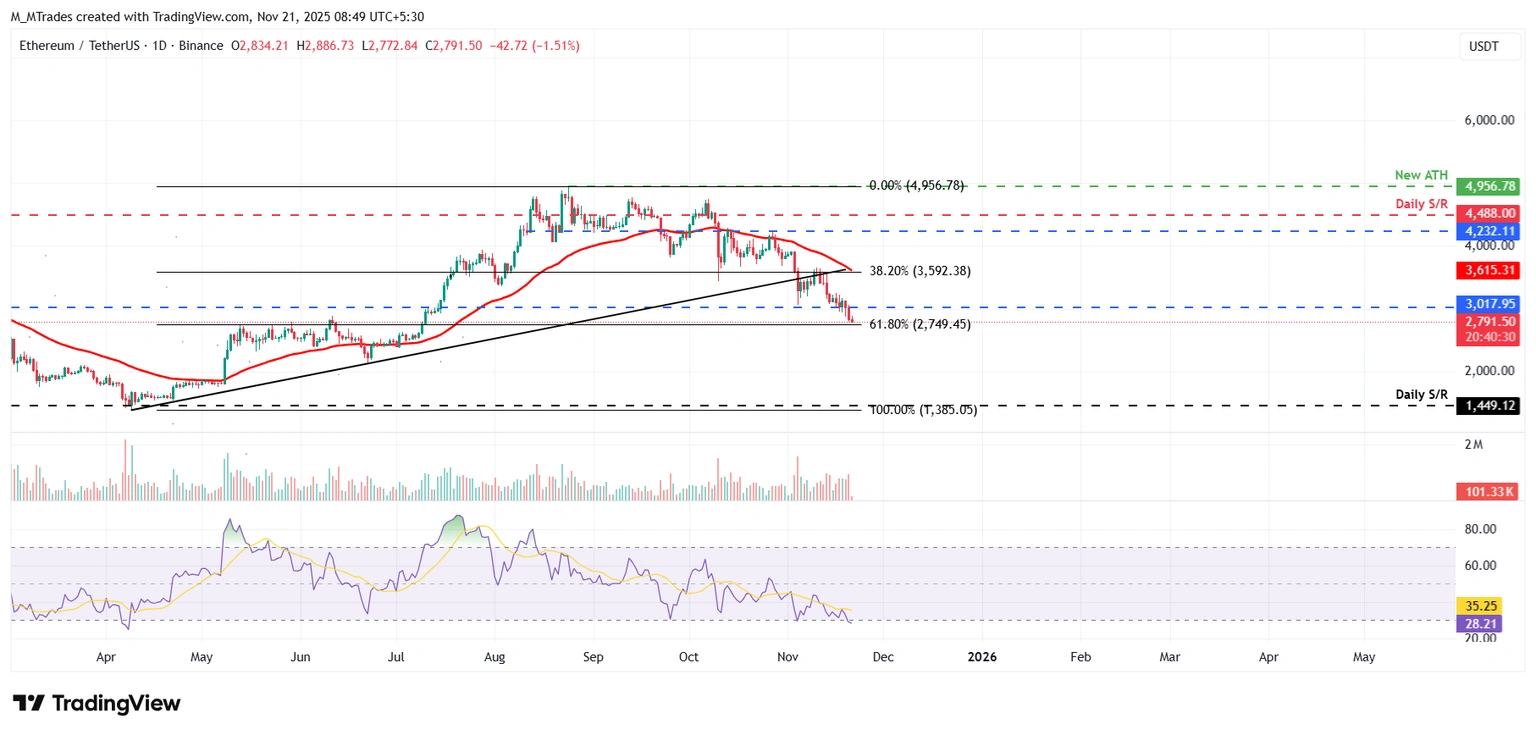Select the New ATH text annotation
The image size is (1536, 735).
(1421, 176)
